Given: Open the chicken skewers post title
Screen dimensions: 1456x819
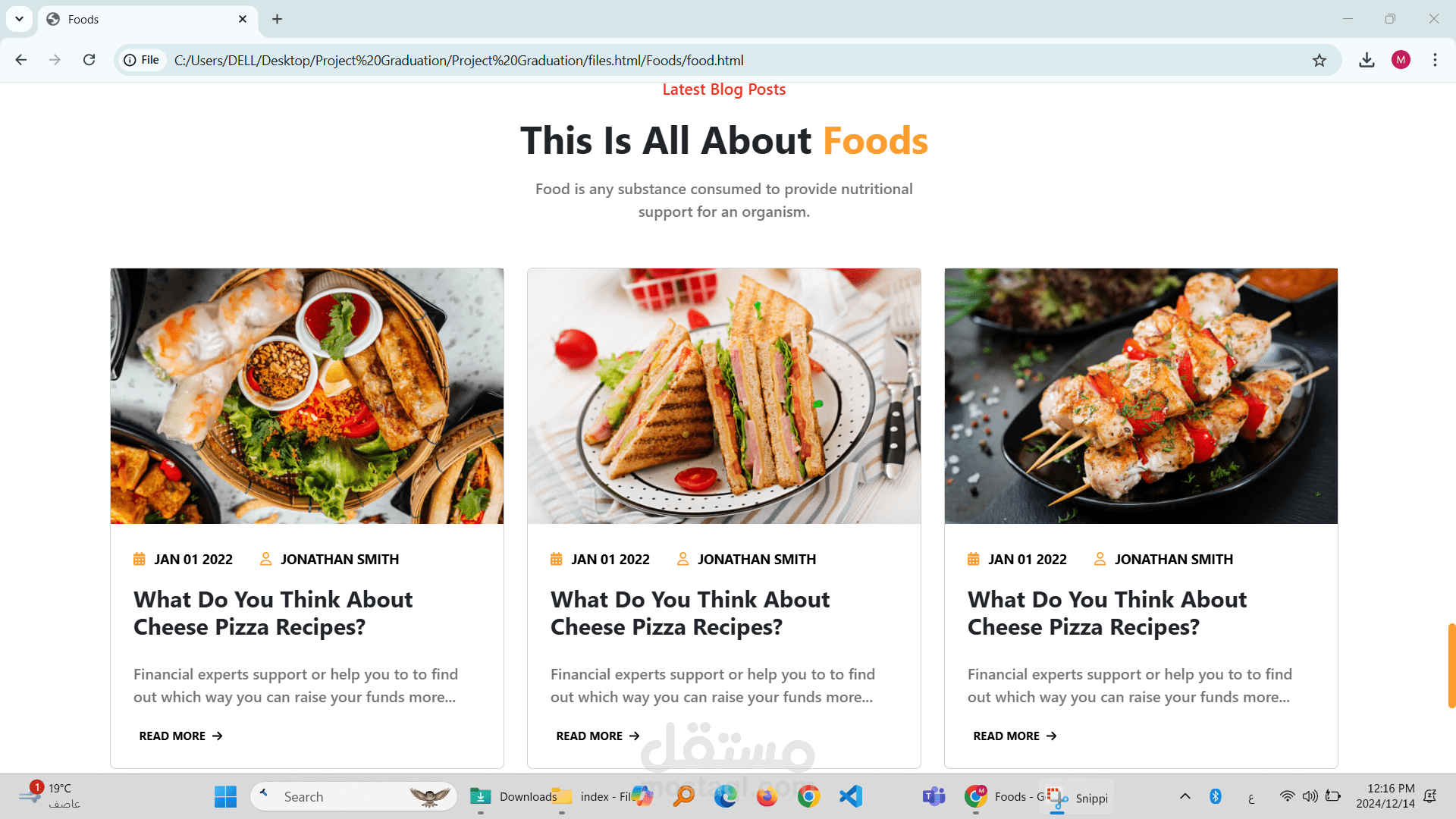Looking at the screenshot, I should [x=1106, y=613].
